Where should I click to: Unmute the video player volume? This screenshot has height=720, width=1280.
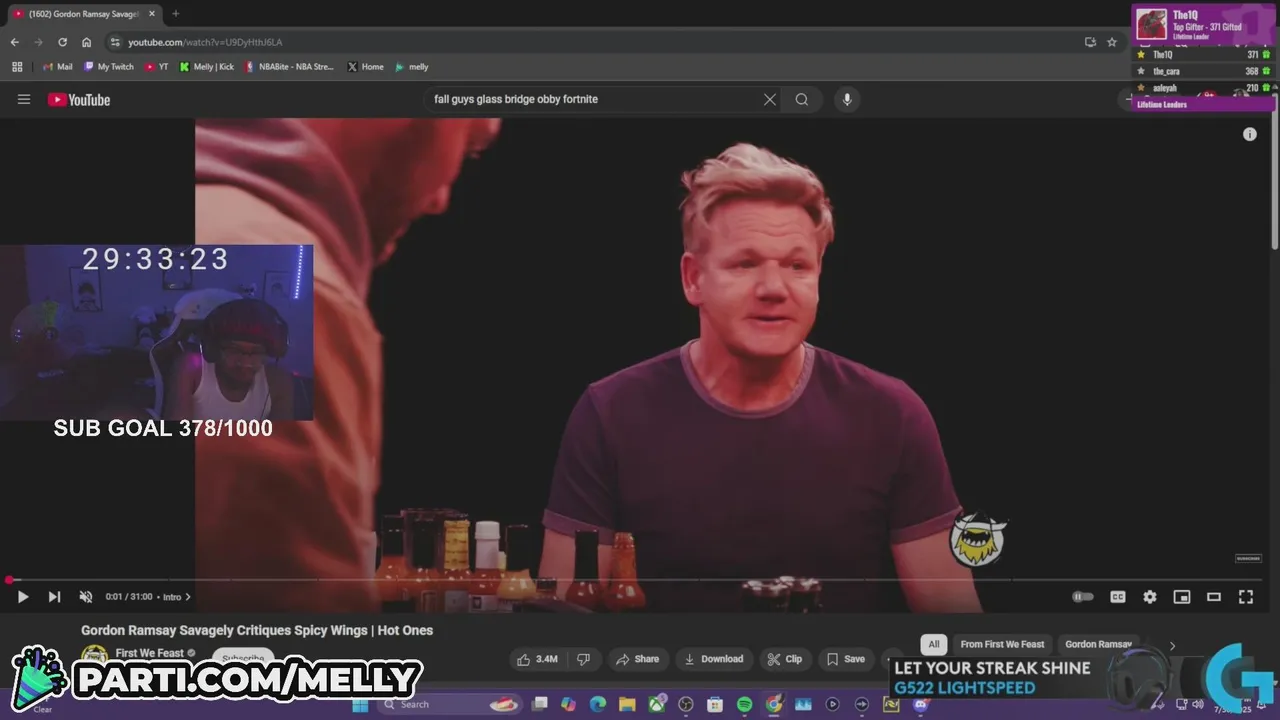tap(86, 597)
